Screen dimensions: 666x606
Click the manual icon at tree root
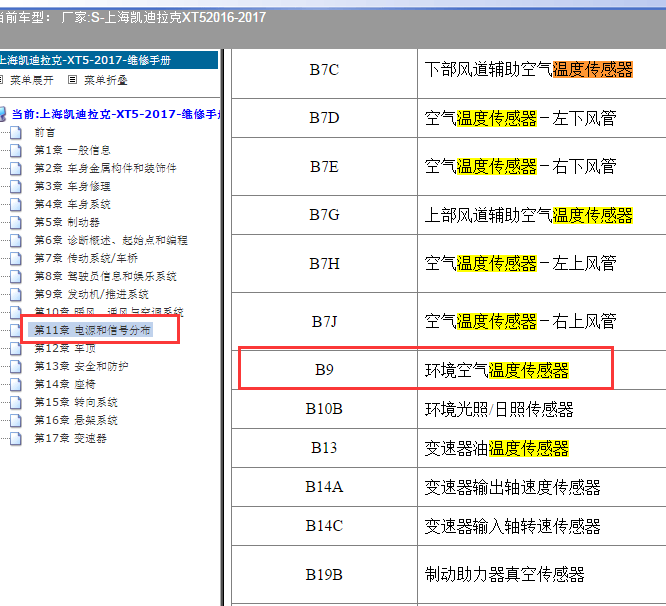[x=3, y=114]
